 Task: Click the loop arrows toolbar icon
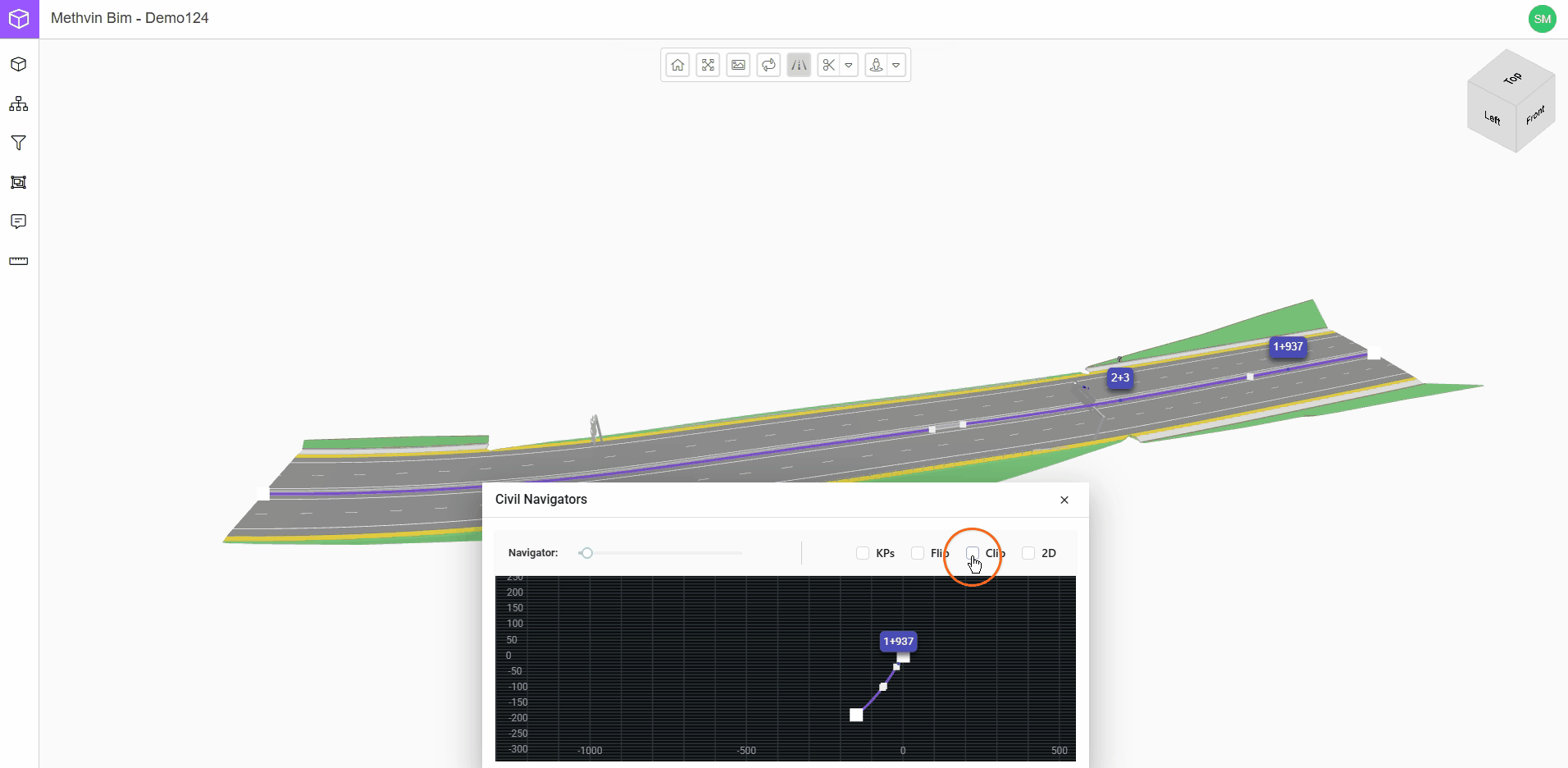pos(768,65)
